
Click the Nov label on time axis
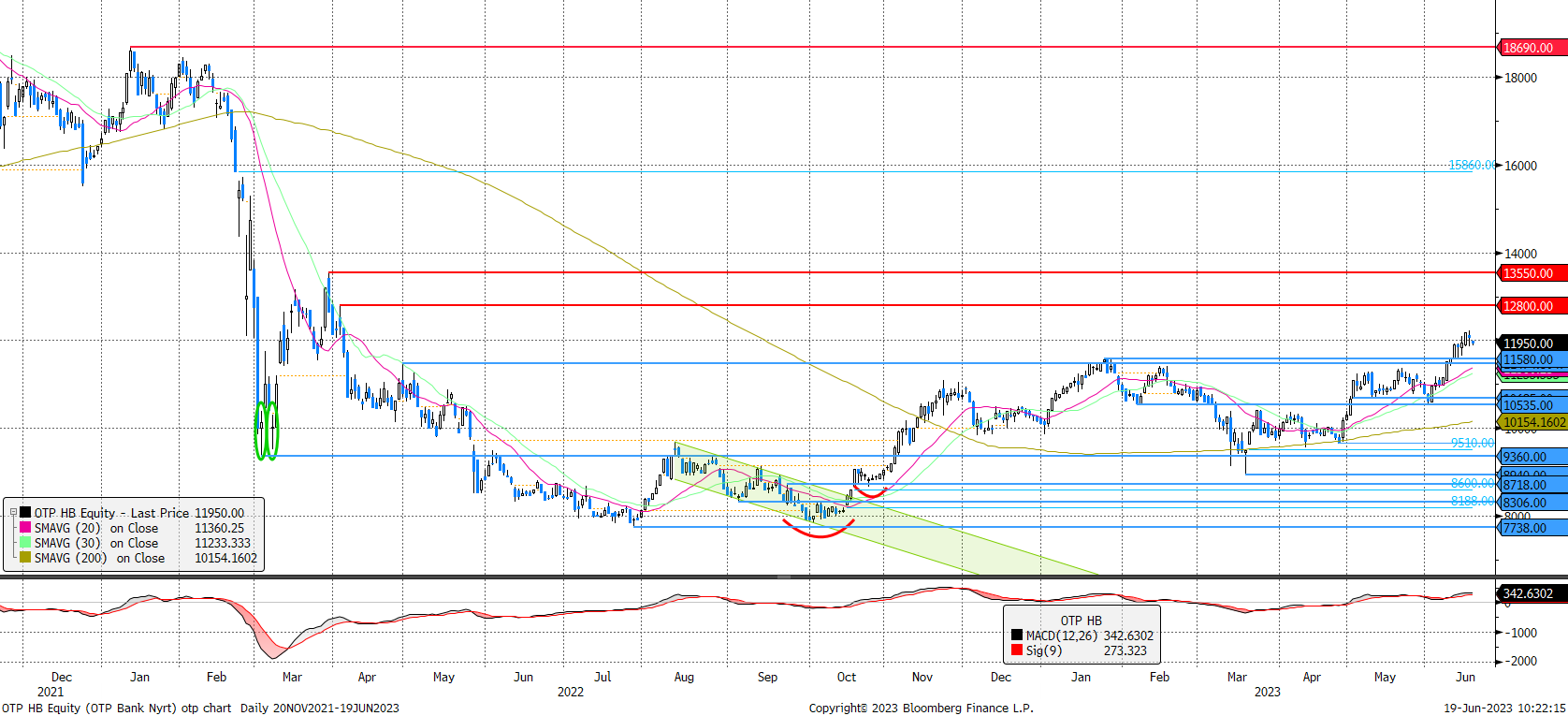click(x=922, y=677)
